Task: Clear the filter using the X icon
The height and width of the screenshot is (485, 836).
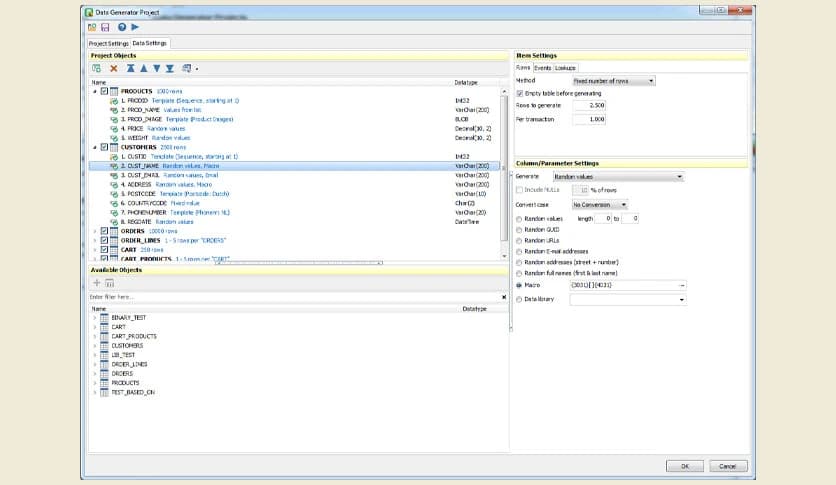Action: (x=504, y=297)
